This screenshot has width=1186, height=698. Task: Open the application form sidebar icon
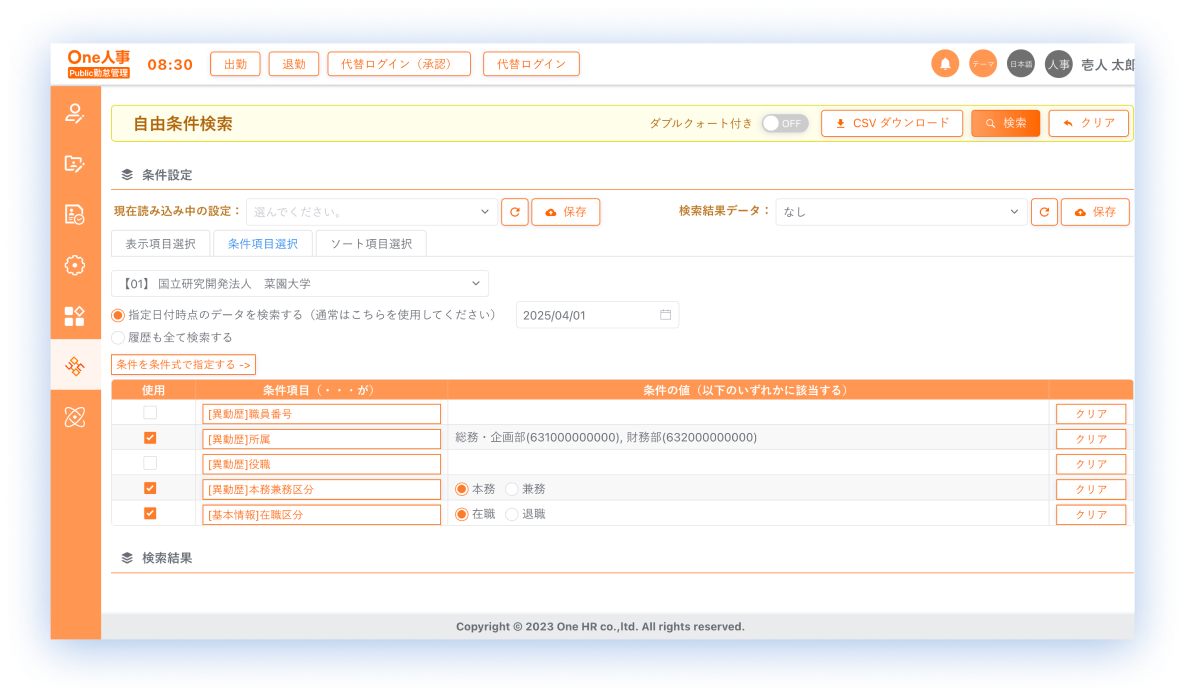(x=74, y=163)
